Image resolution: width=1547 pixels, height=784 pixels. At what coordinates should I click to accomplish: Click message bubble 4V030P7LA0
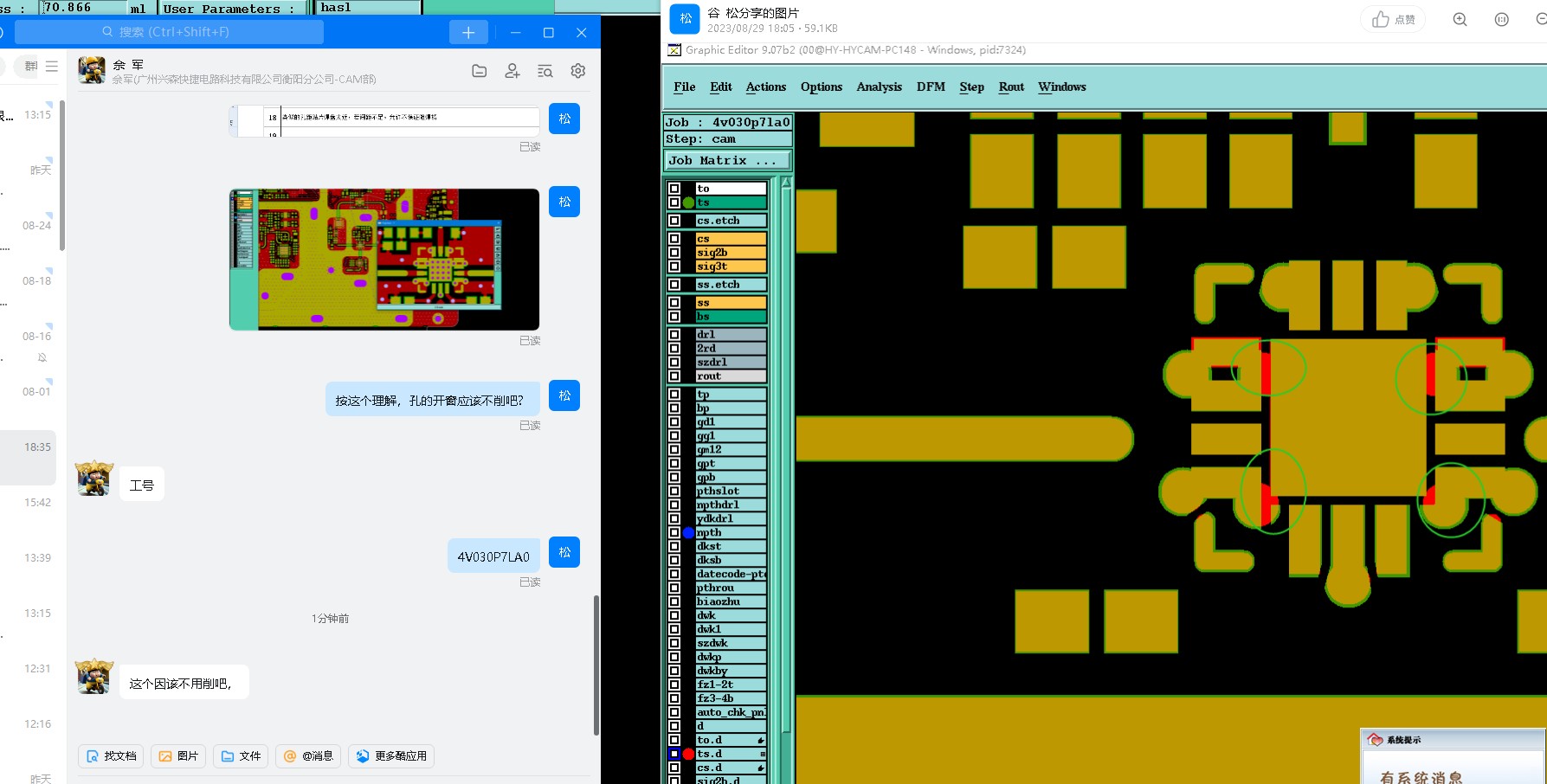click(493, 556)
